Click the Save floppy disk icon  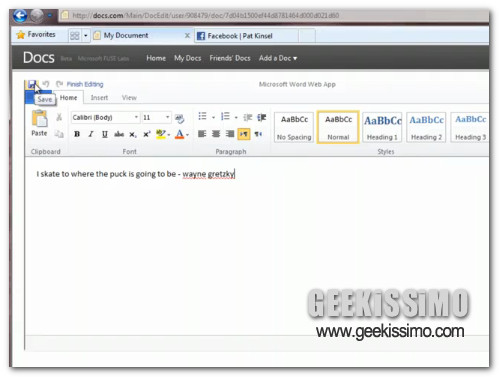[x=32, y=84]
